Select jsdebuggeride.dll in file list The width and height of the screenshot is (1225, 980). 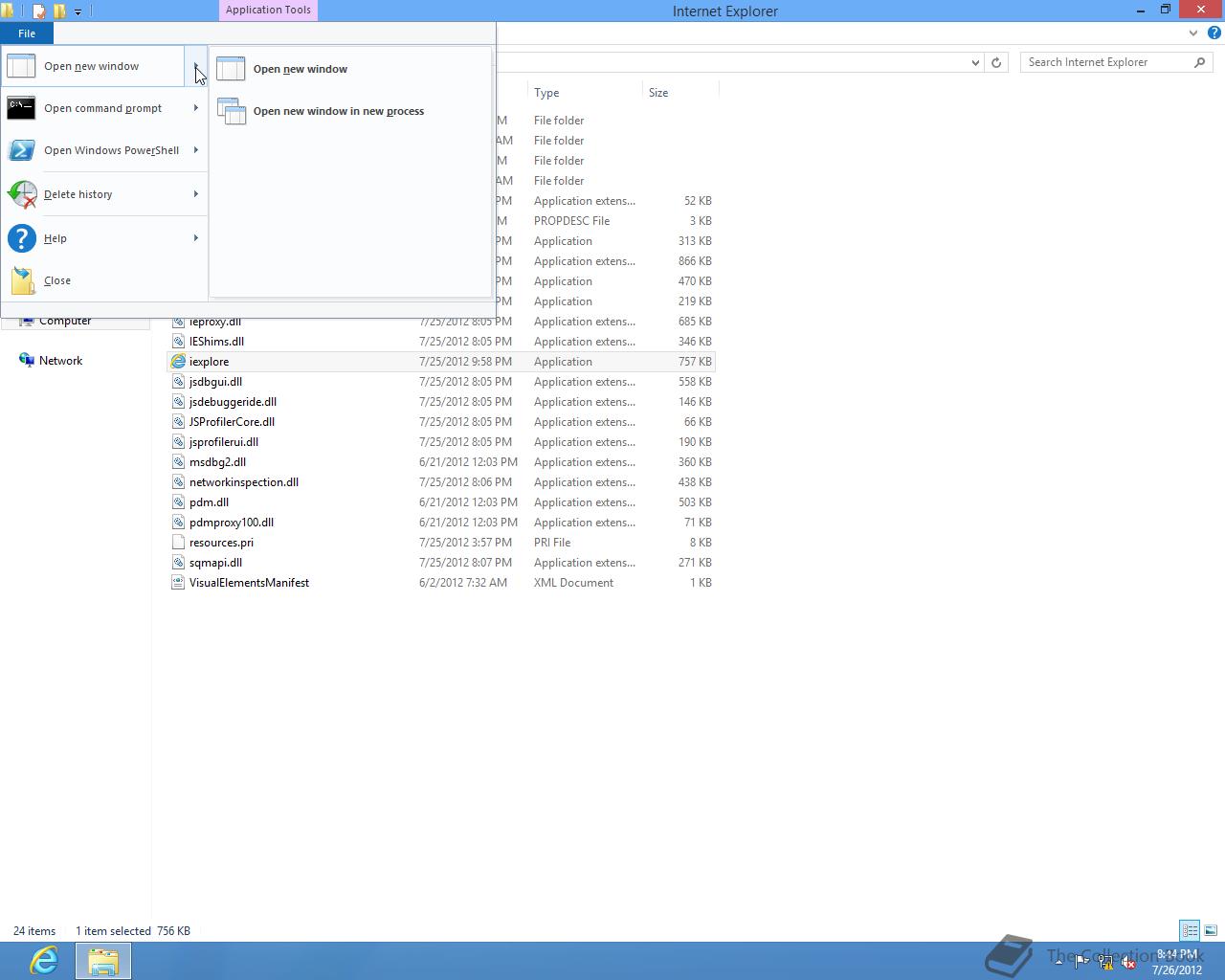[x=233, y=402]
